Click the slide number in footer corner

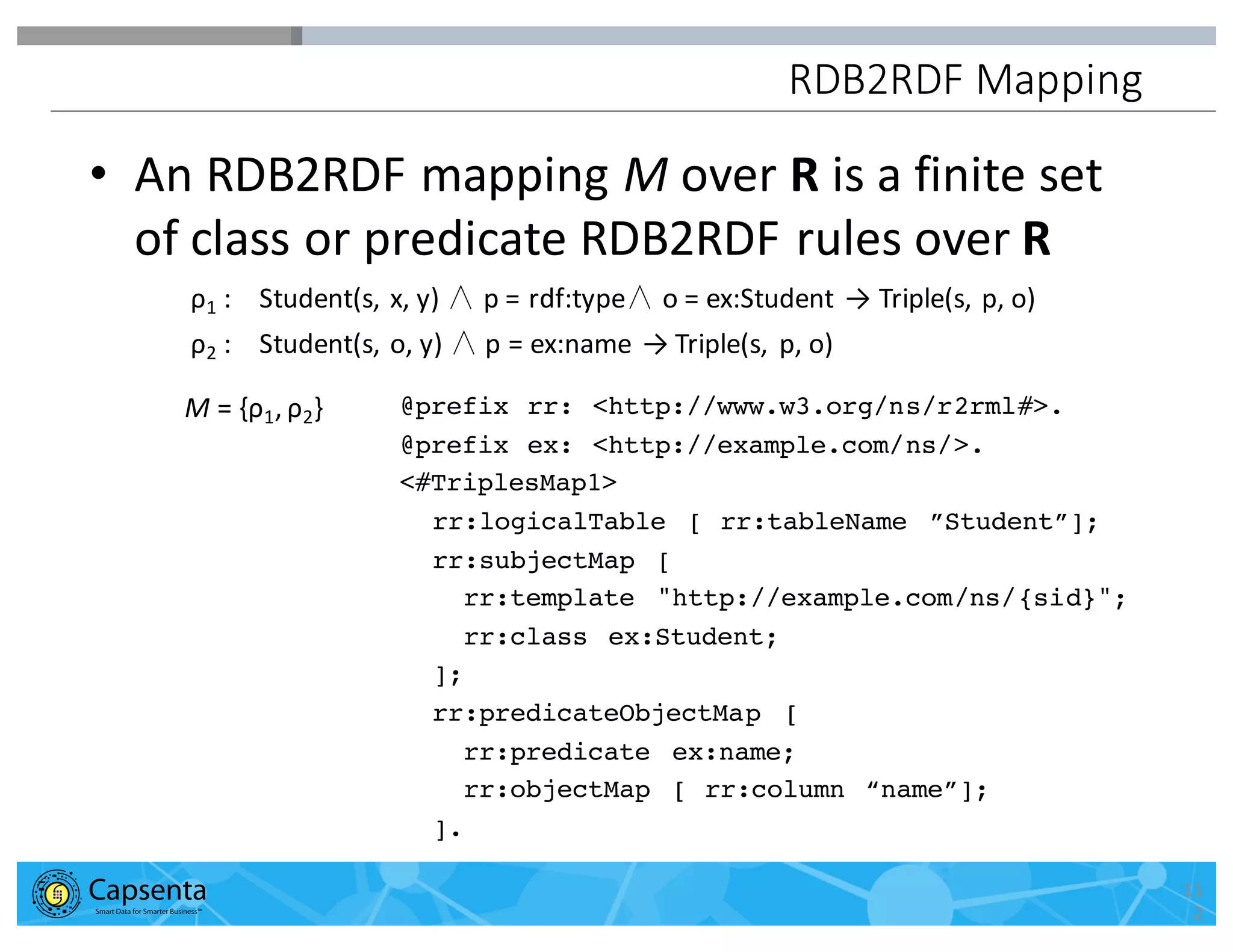coord(1194,901)
